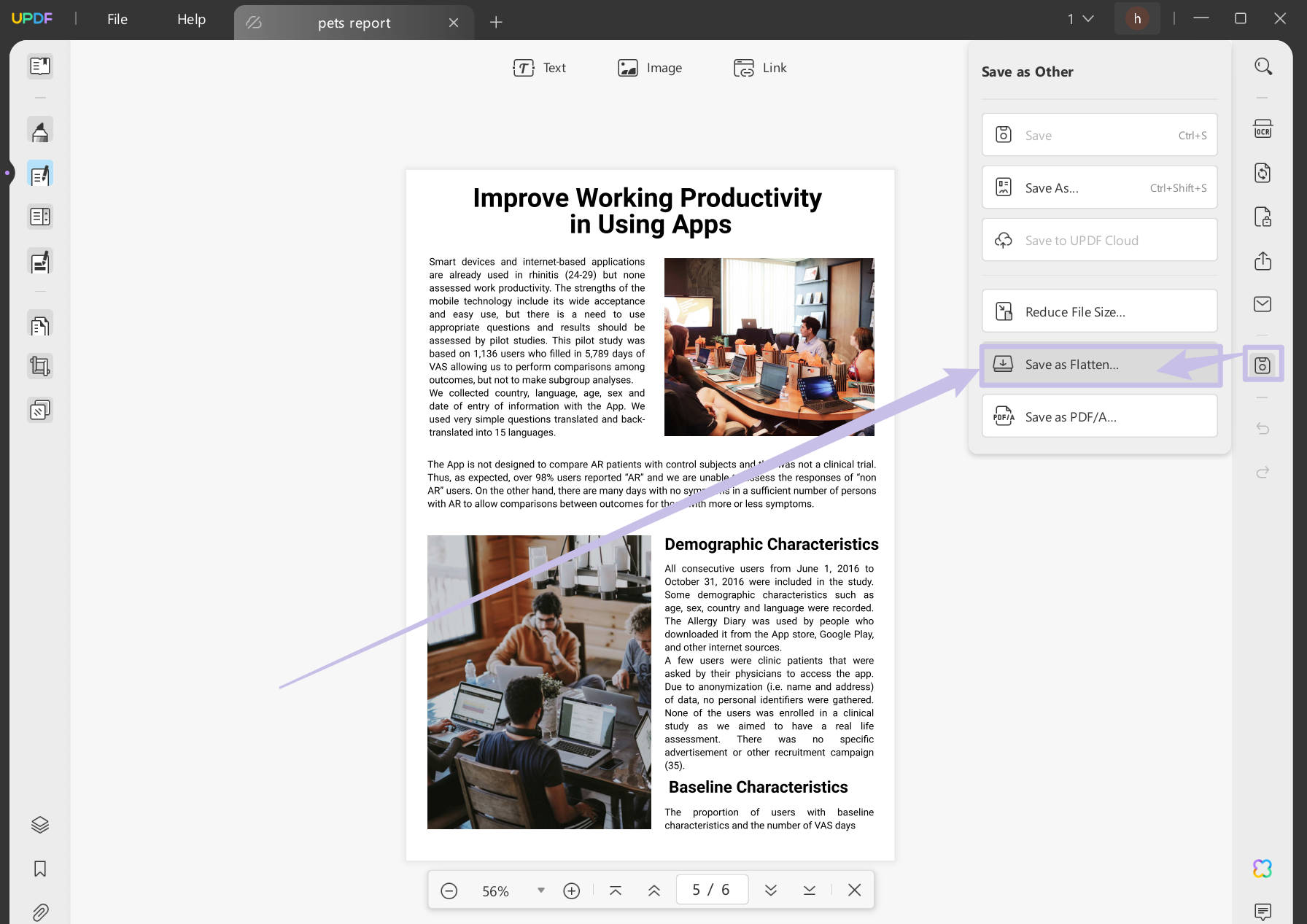
Task: Jump to the last page
Action: tap(810, 890)
